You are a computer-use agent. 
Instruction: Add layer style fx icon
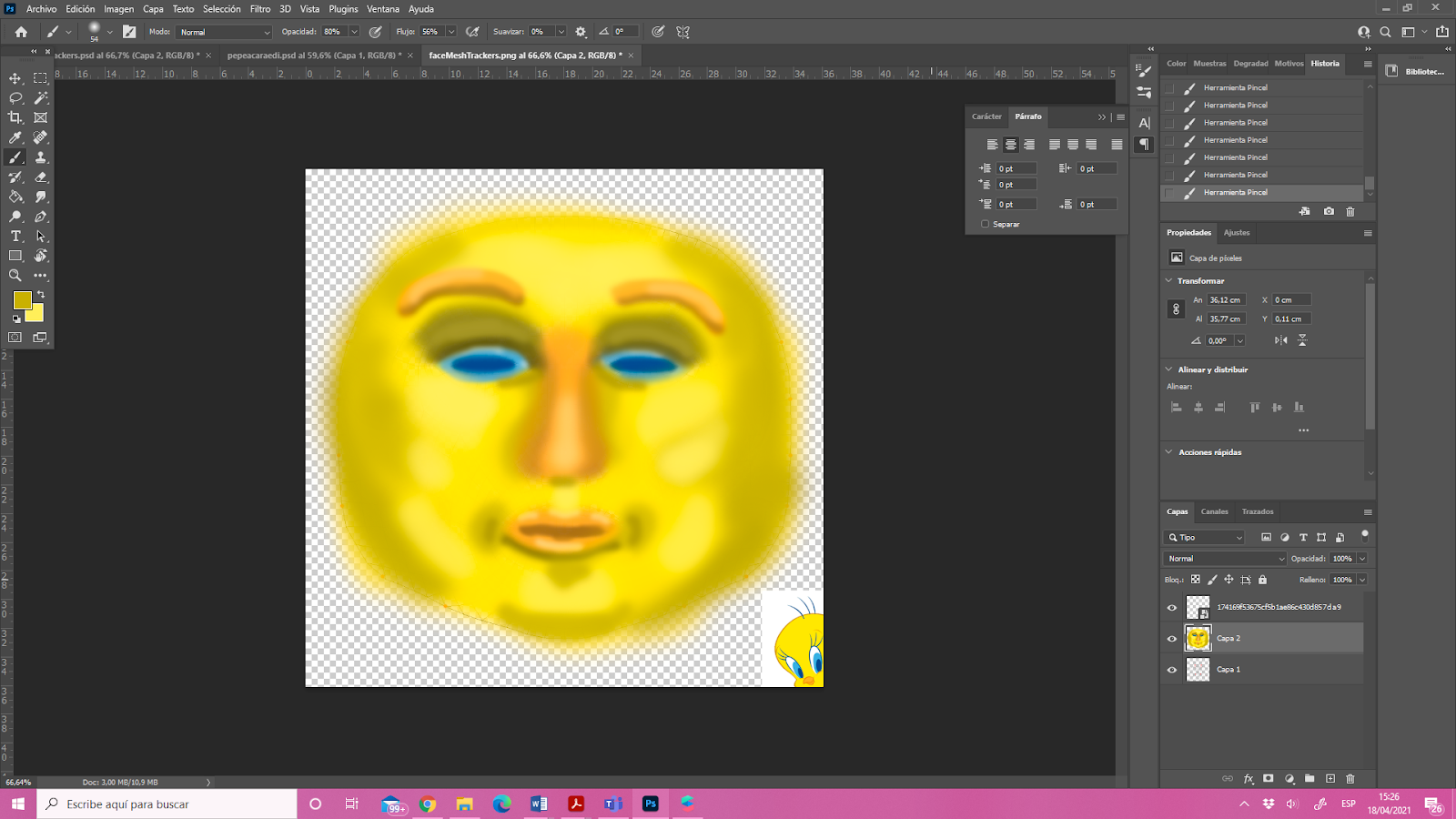coord(1249,779)
